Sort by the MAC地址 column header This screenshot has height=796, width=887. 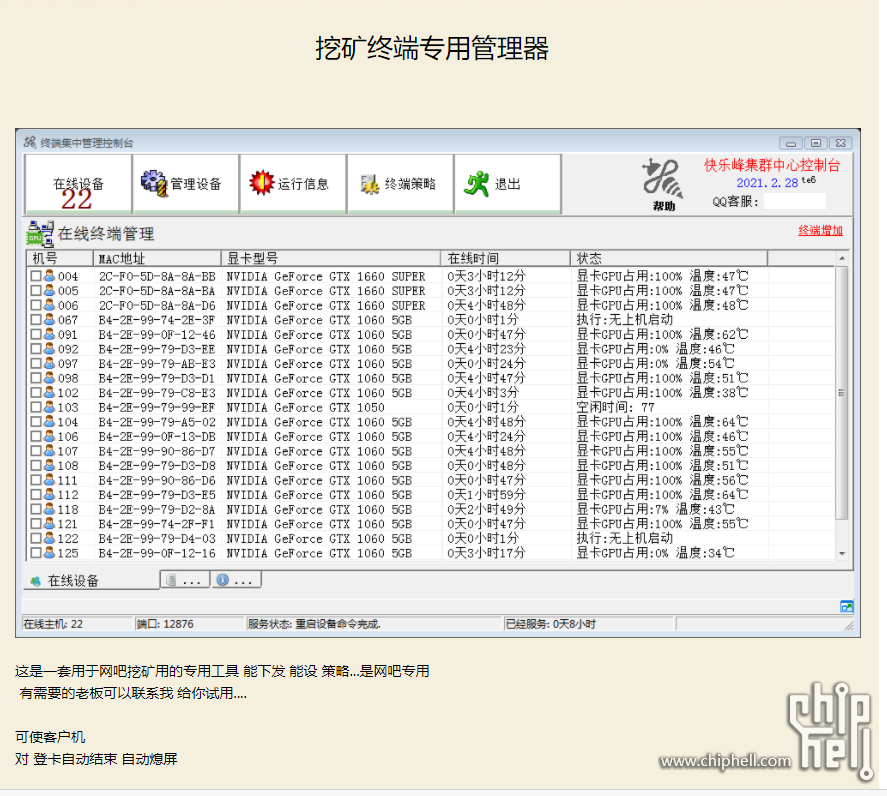click(x=157, y=259)
